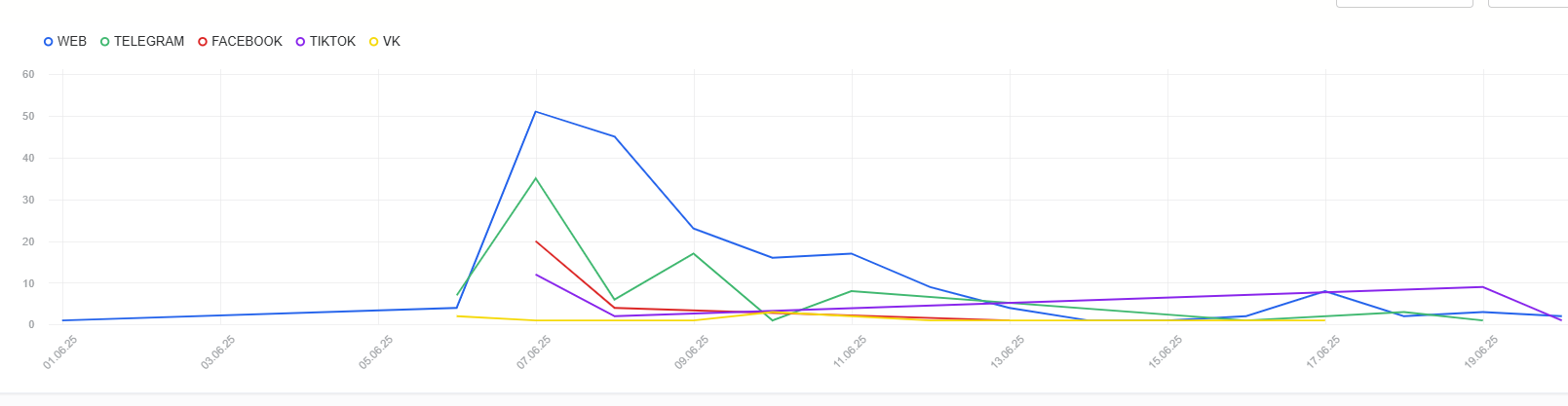
Task: Click the purple TIKTOK legend circle marker
Action: (301, 42)
